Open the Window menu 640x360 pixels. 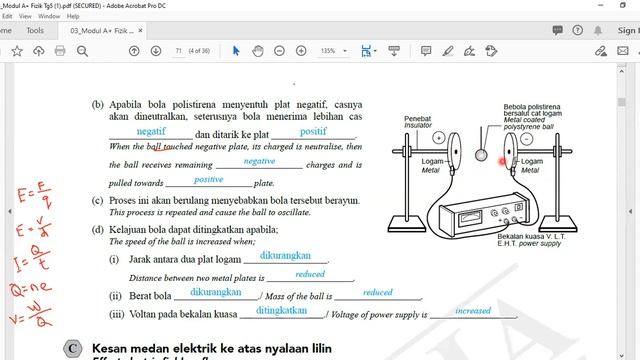(x=49, y=16)
